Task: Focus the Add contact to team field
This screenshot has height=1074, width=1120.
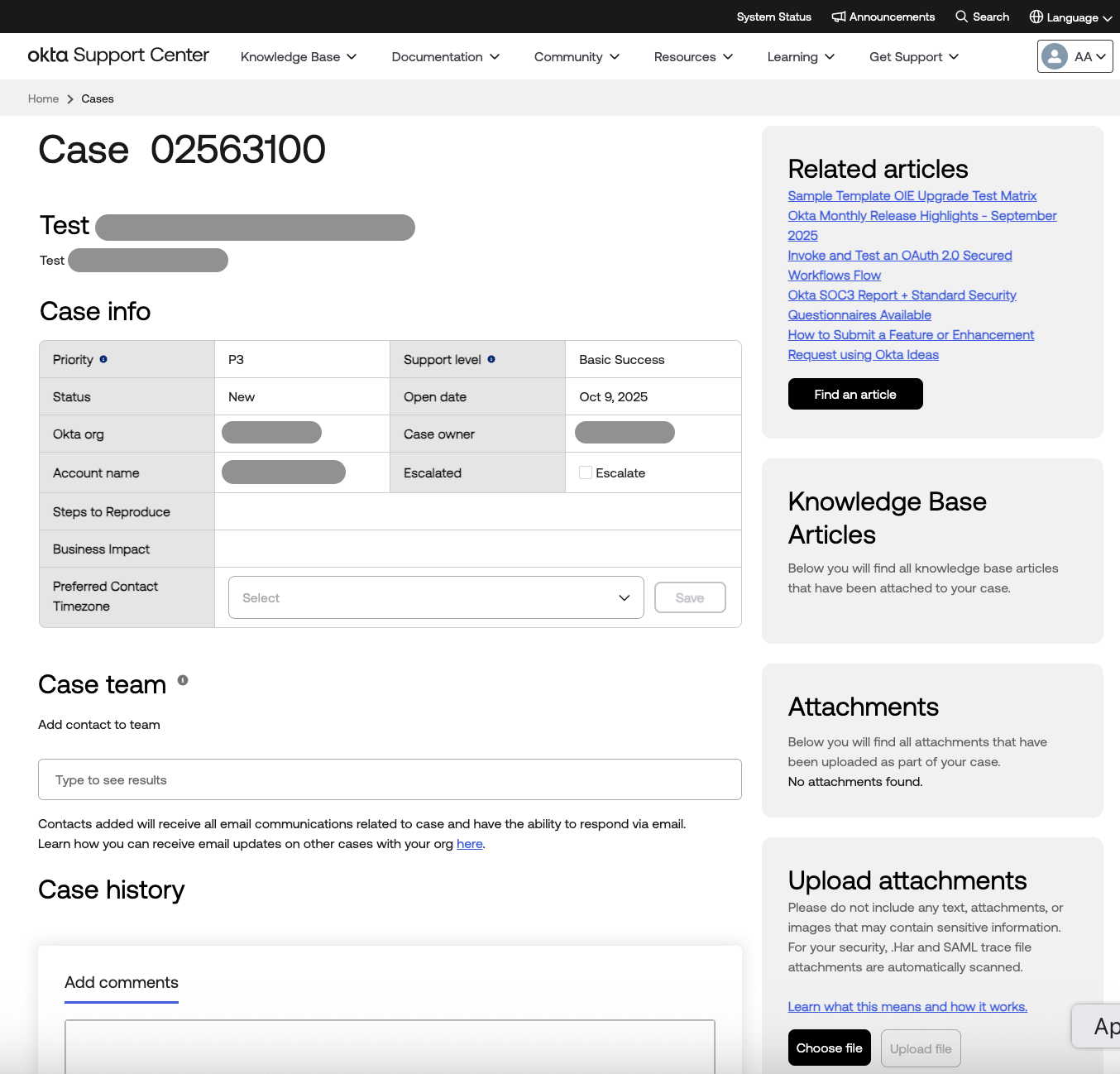Action: click(390, 779)
